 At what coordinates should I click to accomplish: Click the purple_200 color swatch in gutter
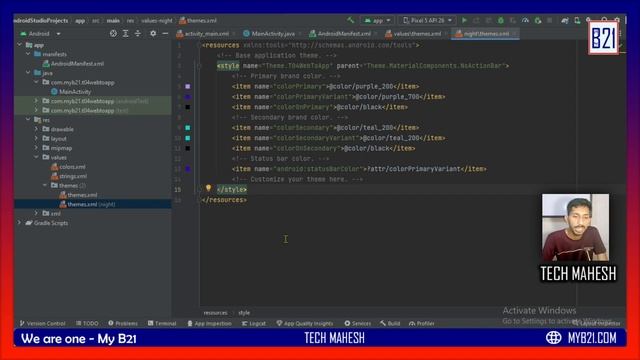pos(188,87)
